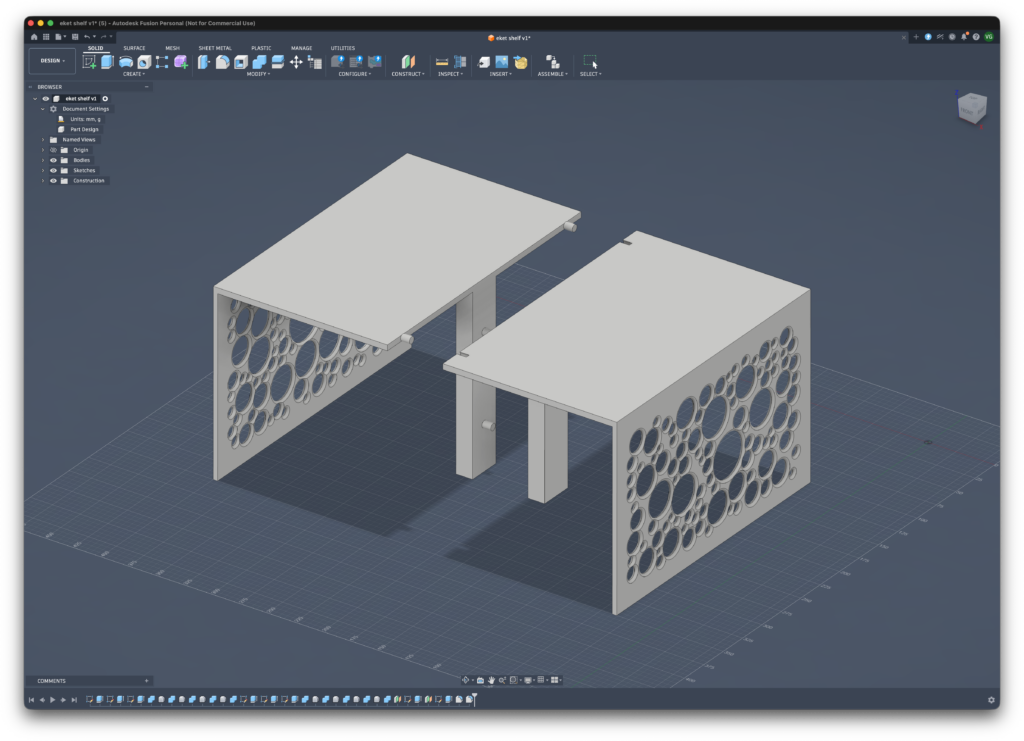This screenshot has height=741, width=1024.
Task: Play the timeline history
Action: coord(53,700)
